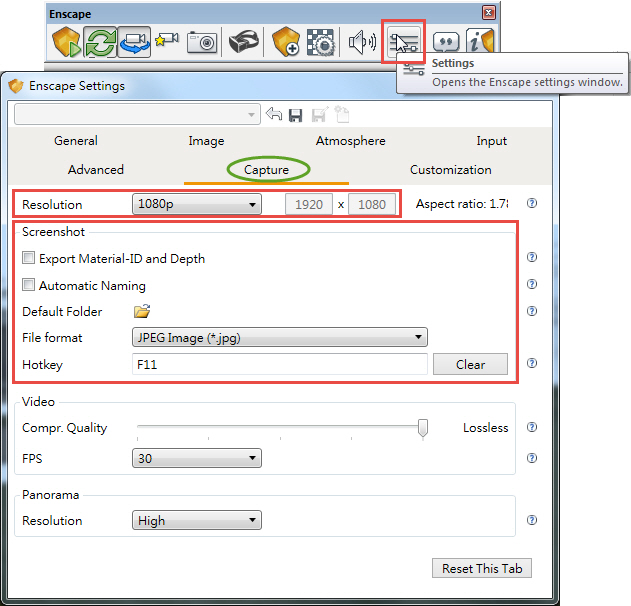The image size is (631, 606).
Task: Switch to the Input tab
Action: (491, 141)
